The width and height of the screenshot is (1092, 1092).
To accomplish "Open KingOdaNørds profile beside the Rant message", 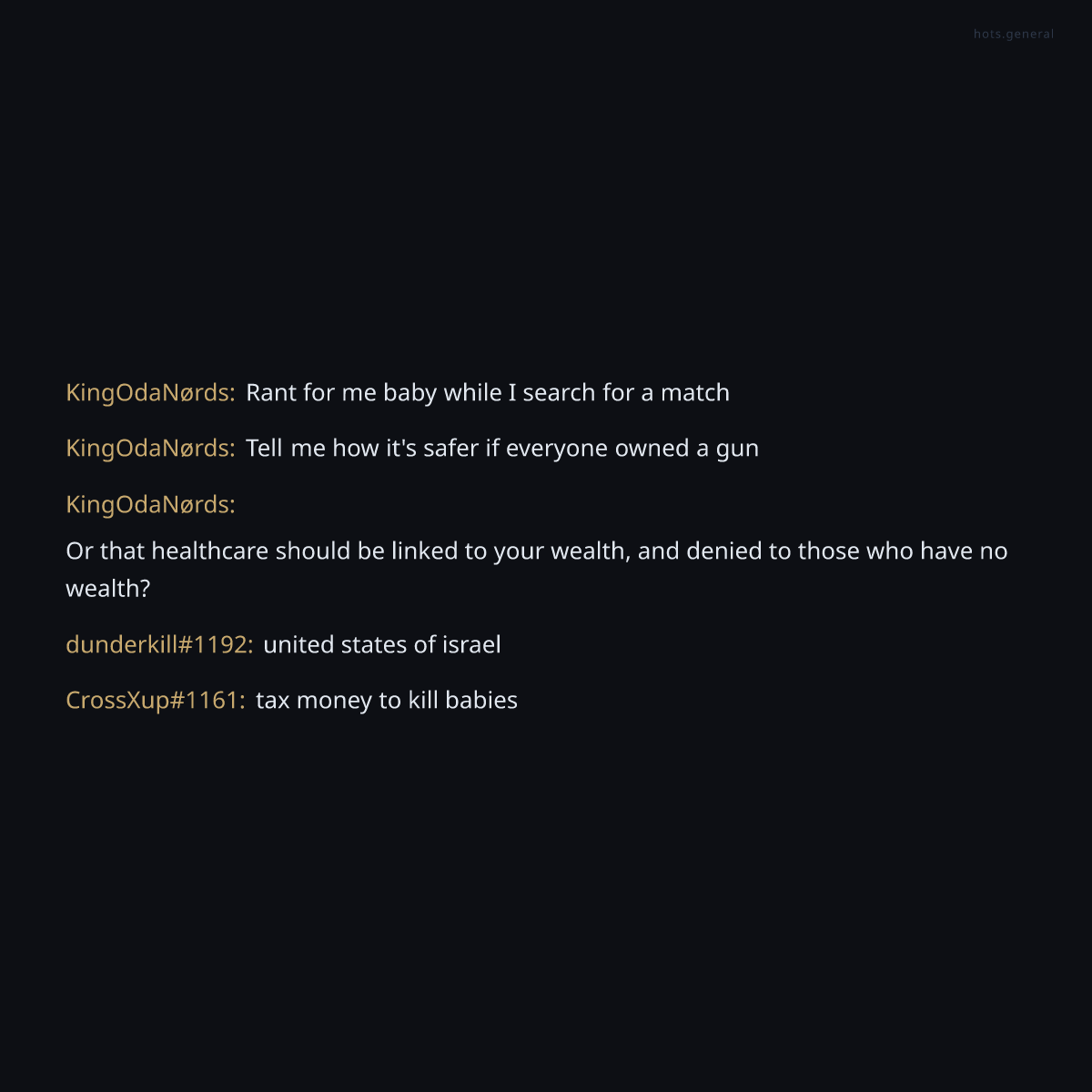I will (x=150, y=393).
